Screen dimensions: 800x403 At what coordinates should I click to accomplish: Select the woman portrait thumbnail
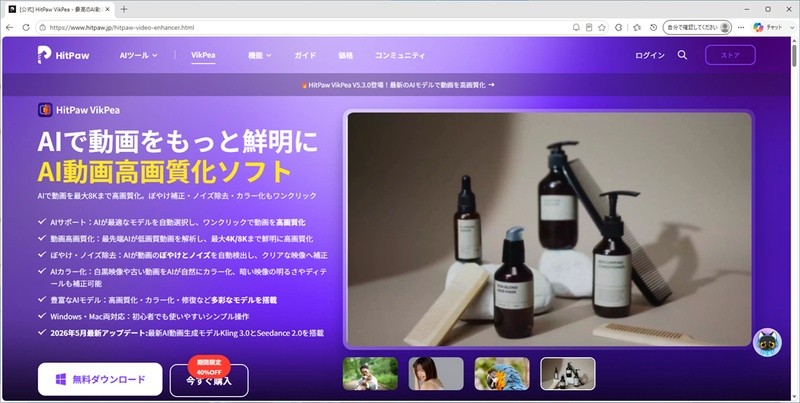click(436, 373)
